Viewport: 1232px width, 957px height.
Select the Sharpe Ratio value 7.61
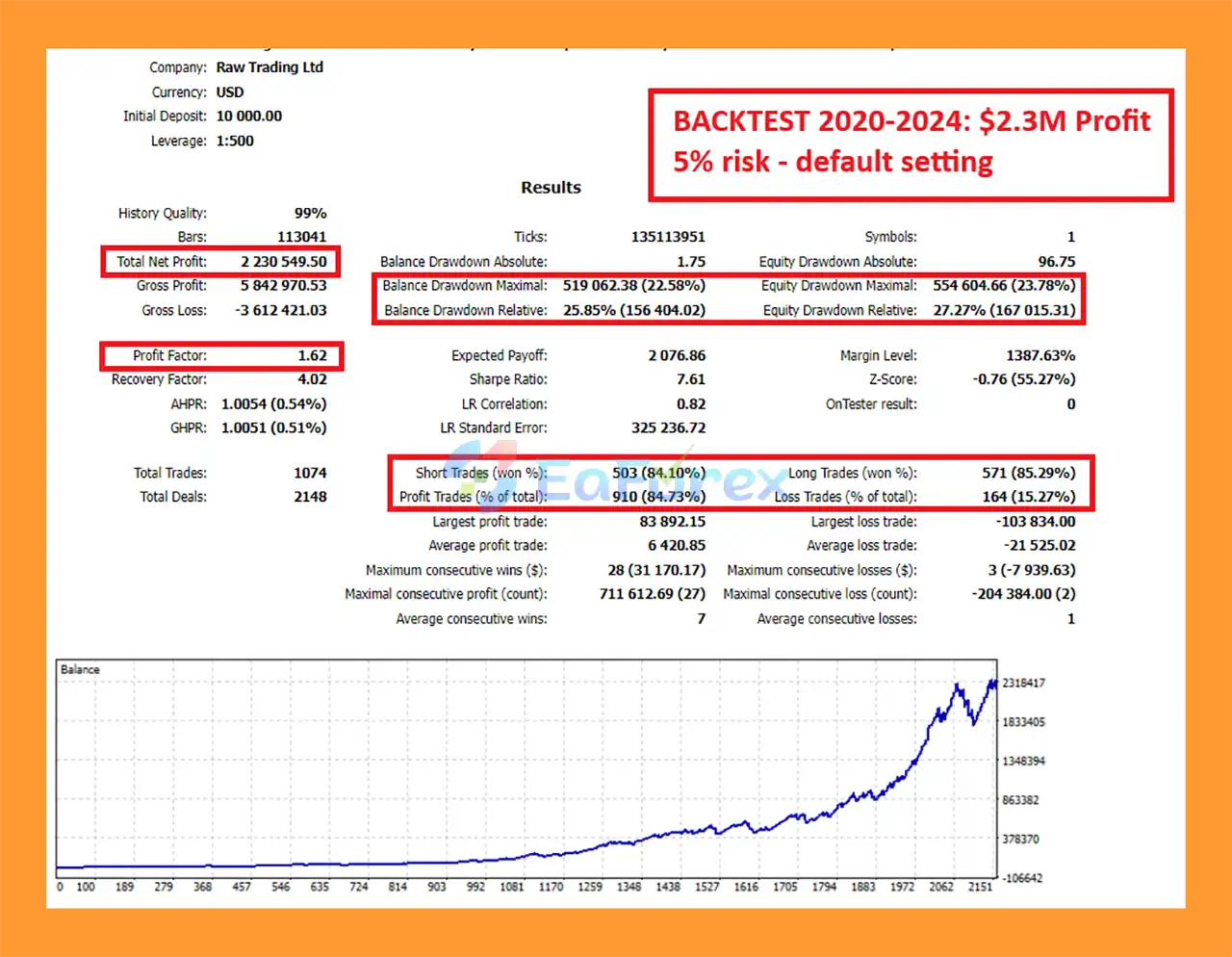[690, 379]
